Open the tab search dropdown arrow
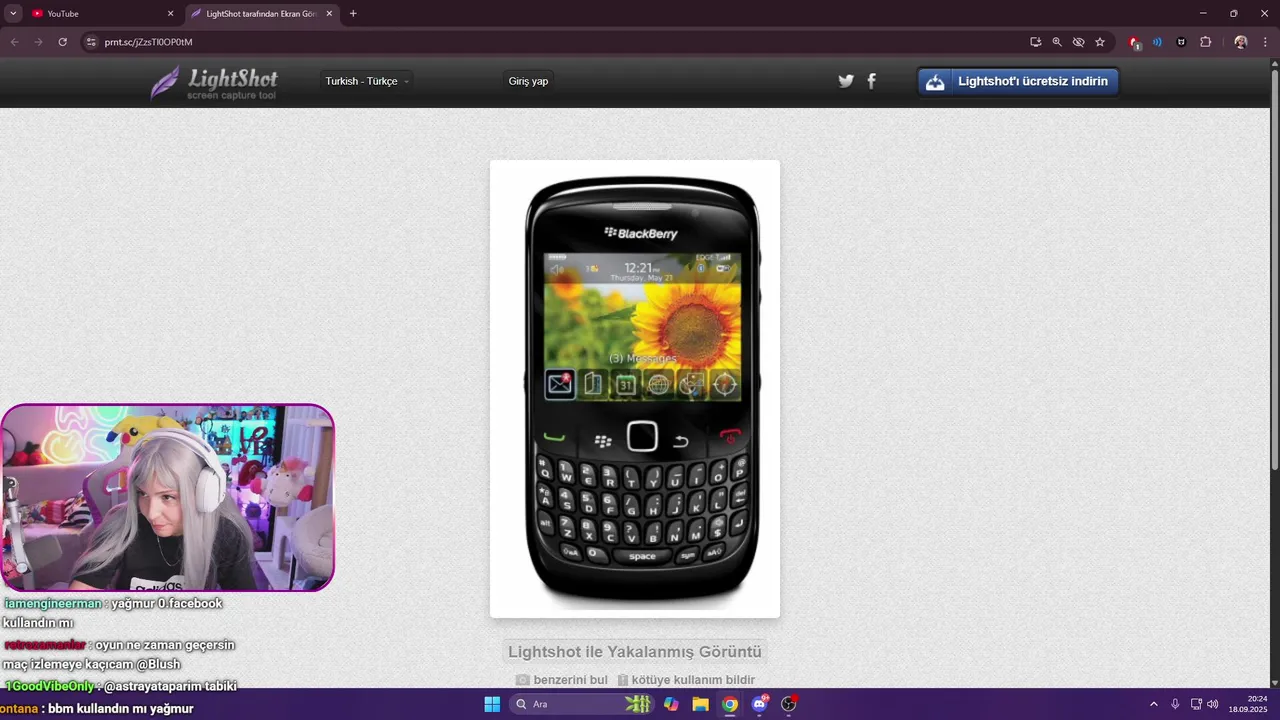Viewport: 1280px width, 720px height. coord(13,13)
